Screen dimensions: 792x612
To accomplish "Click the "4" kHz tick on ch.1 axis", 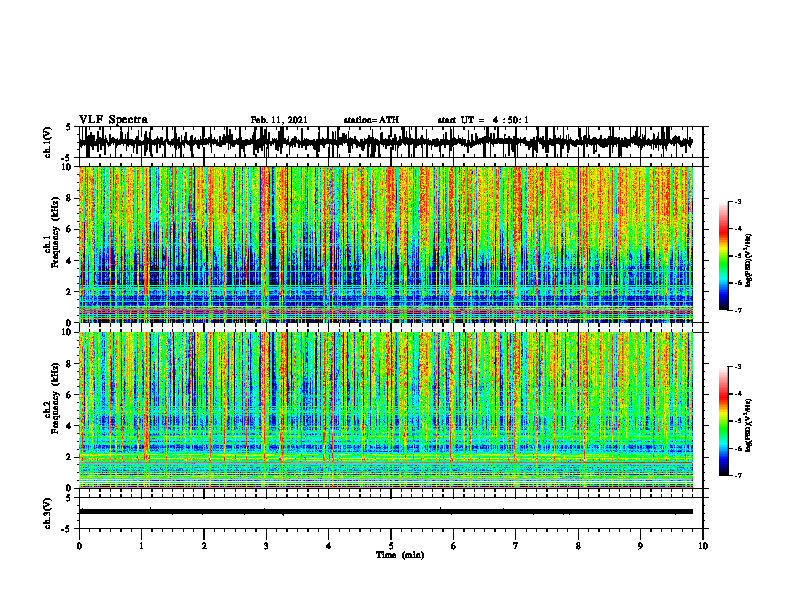I will [x=71, y=261].
